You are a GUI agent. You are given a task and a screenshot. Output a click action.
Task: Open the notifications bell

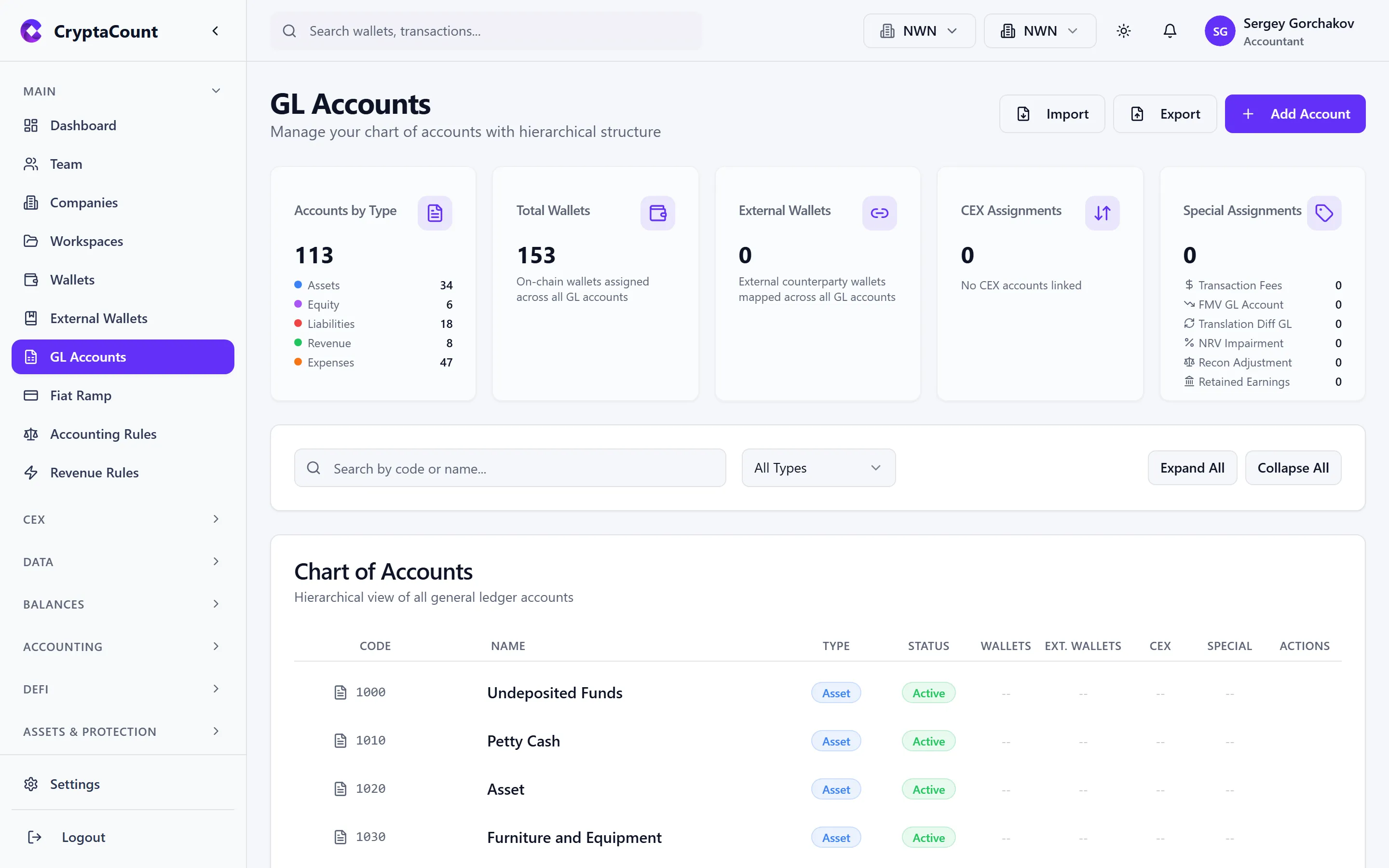(x=1169, y=31)
